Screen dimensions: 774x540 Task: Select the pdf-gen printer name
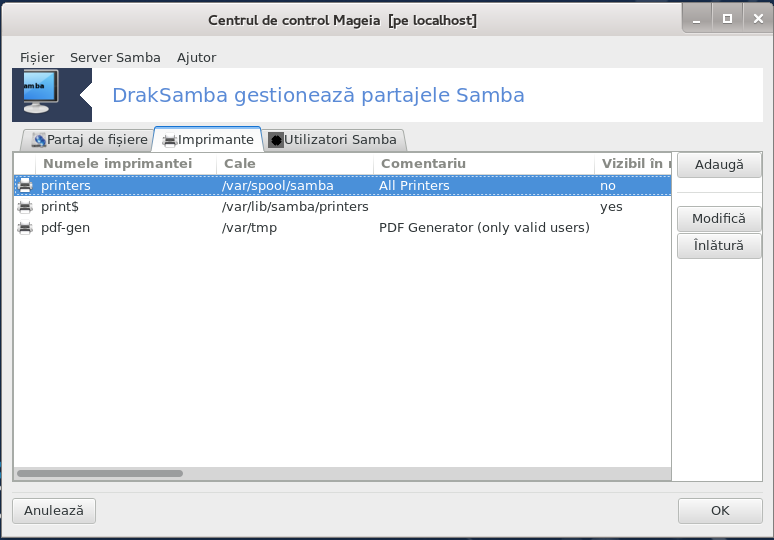tap(65, 228)
